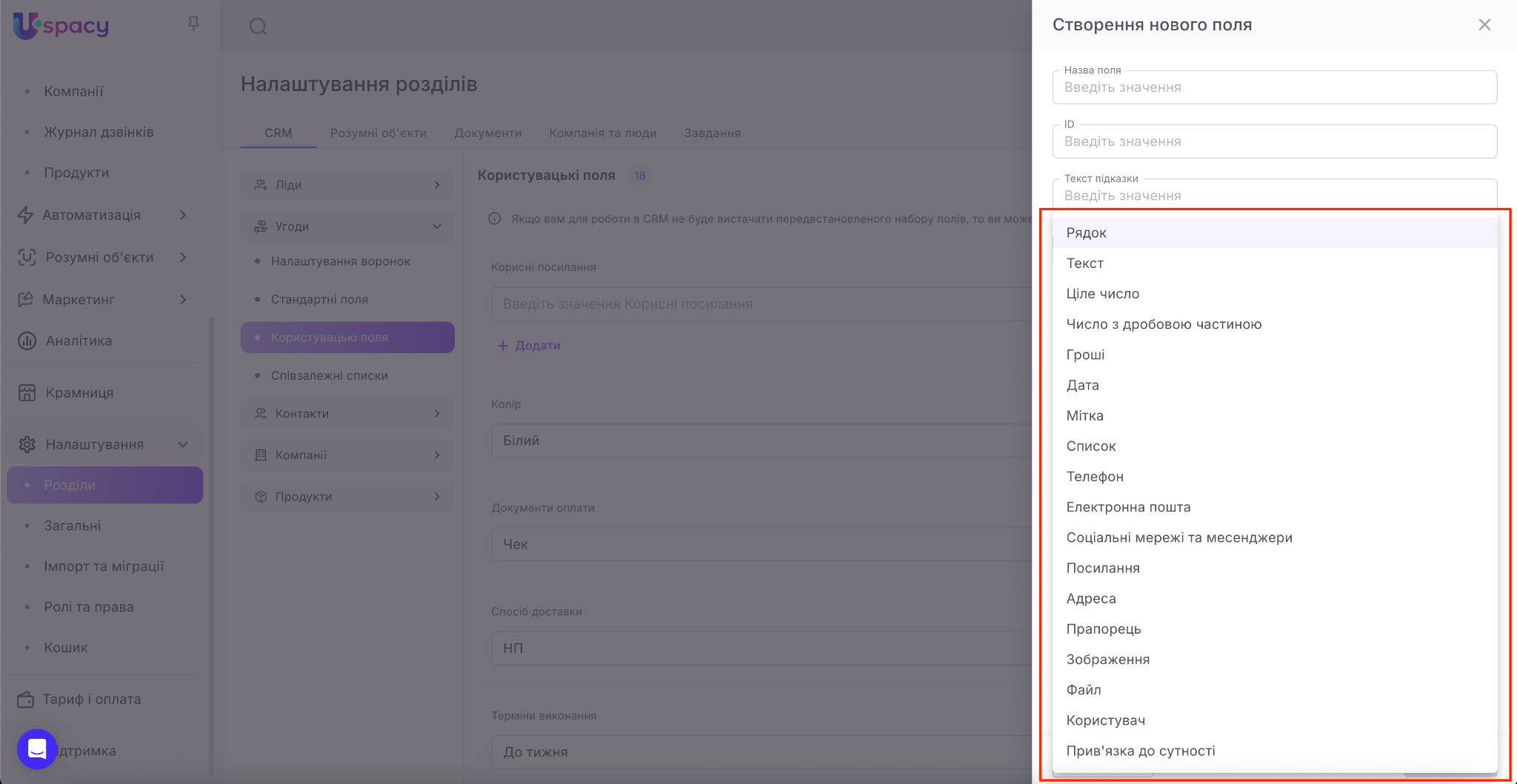This screenshot has width=1517, height=784.
Task: Select 'Рядок' field type option
Action: [x=1086, y=233]
